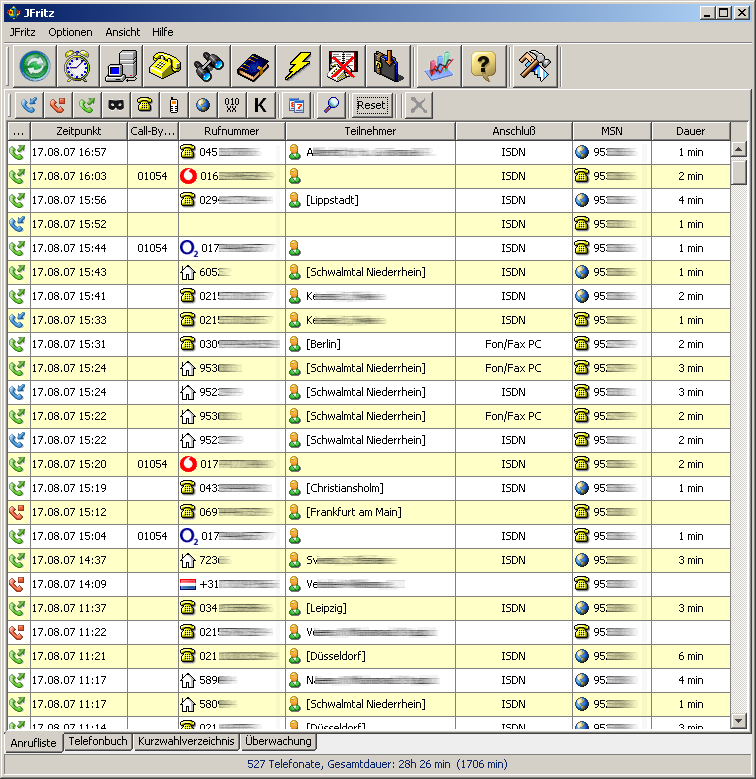Open the phonebook book icon
The height and width of the screenshot is (779, 756).
[x=253, y=66]
